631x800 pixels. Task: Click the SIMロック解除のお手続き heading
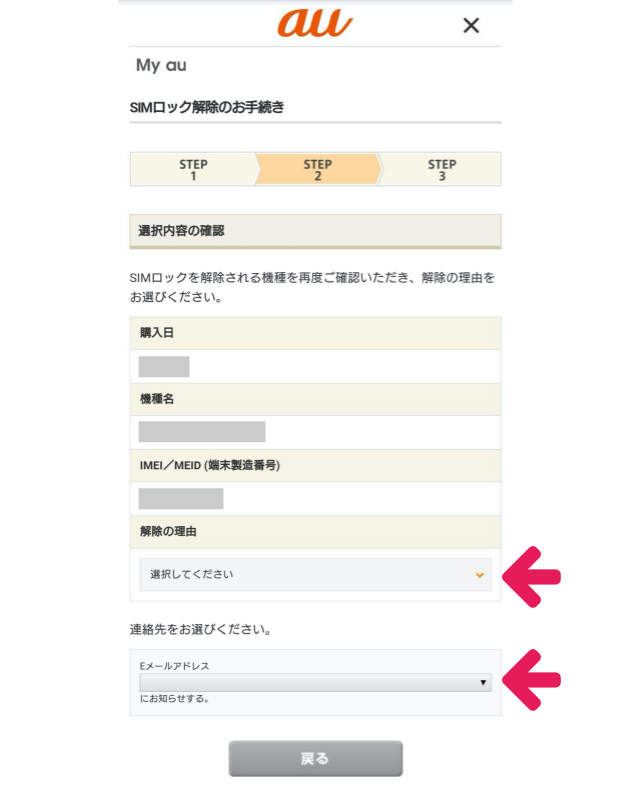[x=207, y=107]
